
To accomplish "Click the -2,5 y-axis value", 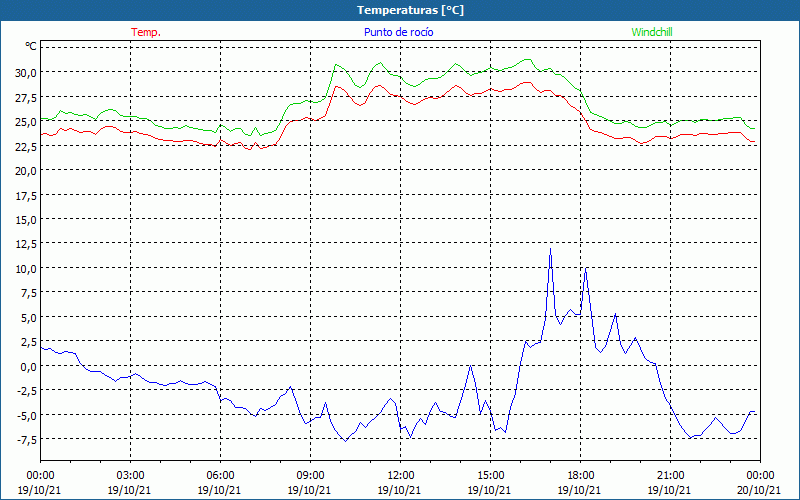I will pyautogui.click(x=26, y=391).
